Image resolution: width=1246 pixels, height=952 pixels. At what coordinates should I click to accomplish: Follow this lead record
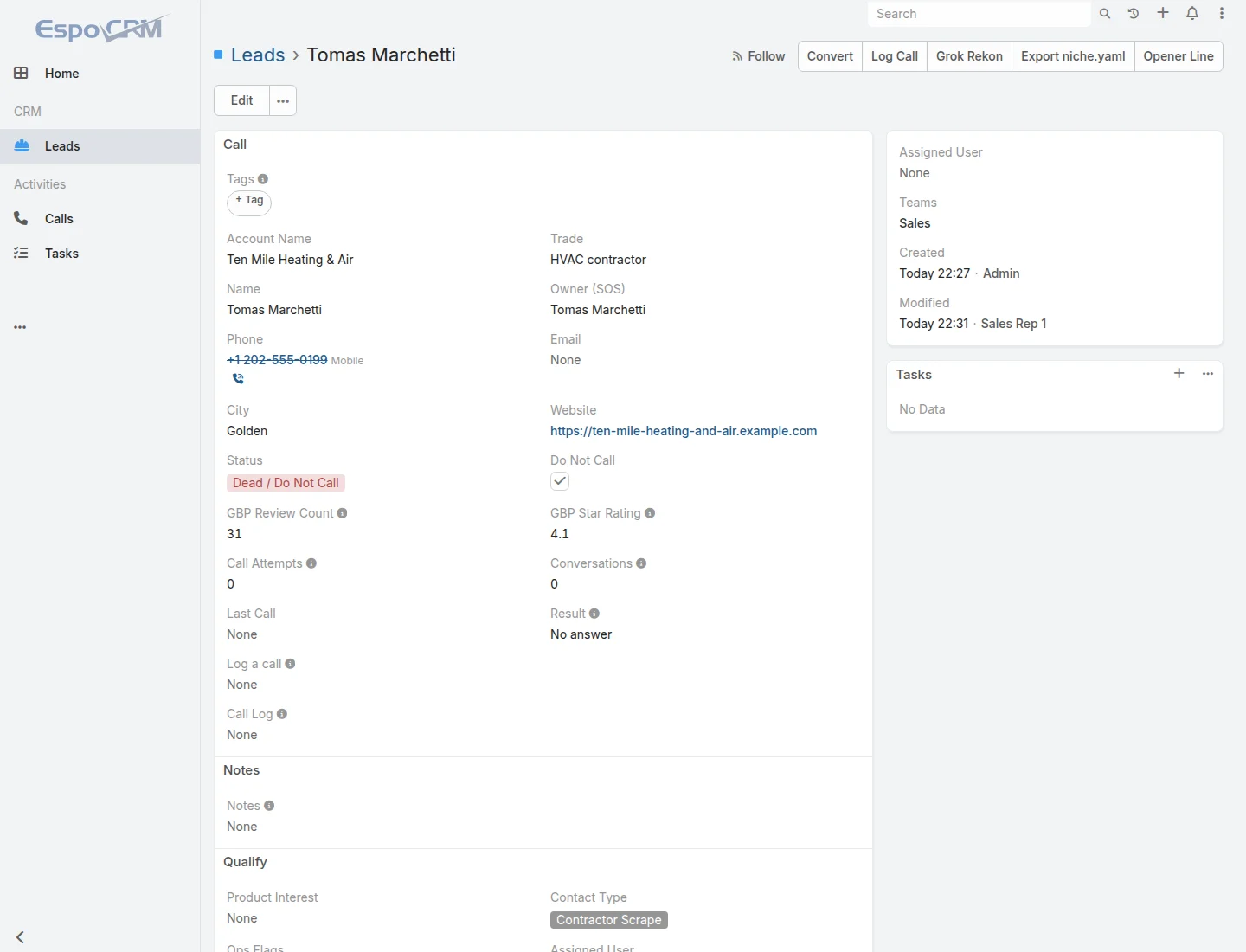click(x=758, y=56)
